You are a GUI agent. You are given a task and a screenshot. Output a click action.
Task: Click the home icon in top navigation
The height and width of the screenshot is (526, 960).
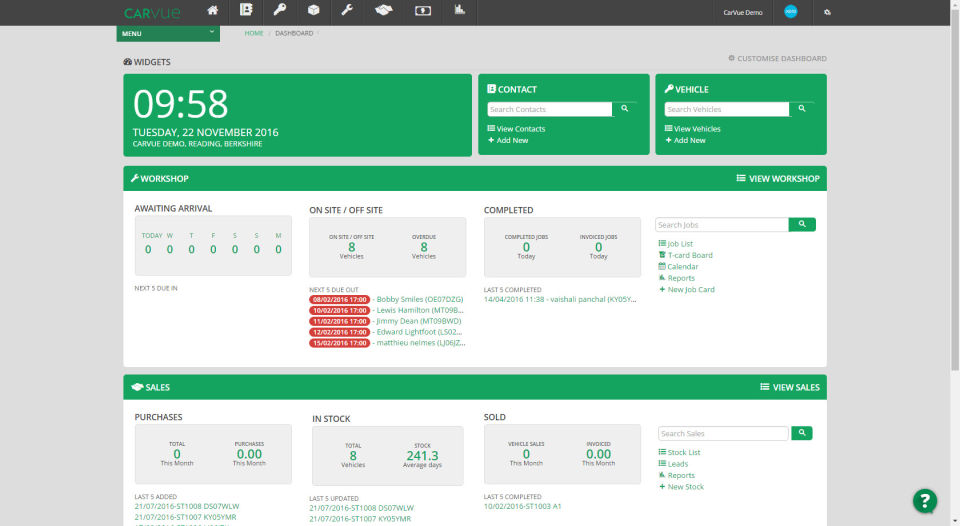(x=212, y=12)
